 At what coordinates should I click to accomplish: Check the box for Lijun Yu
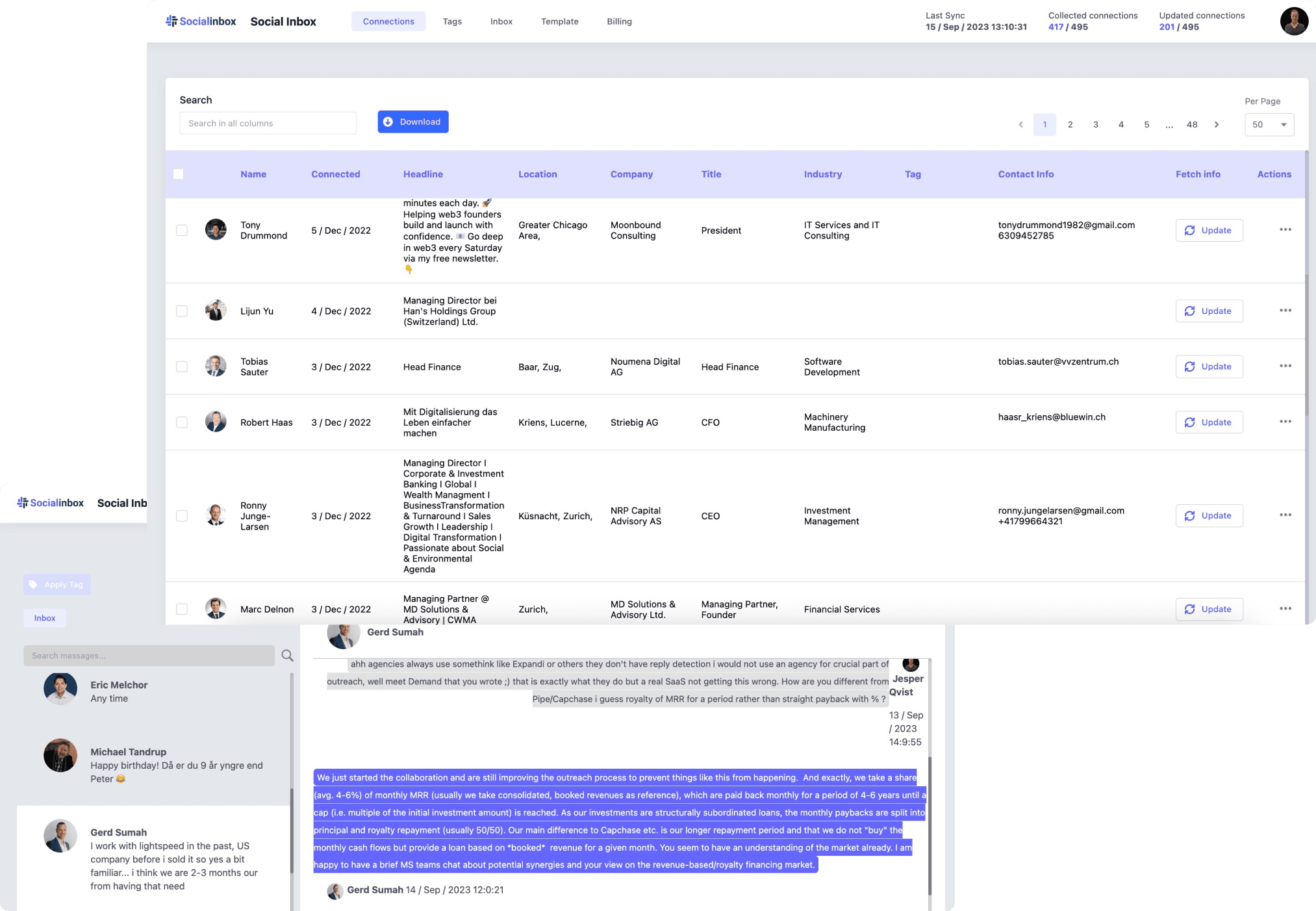(182, 311)
